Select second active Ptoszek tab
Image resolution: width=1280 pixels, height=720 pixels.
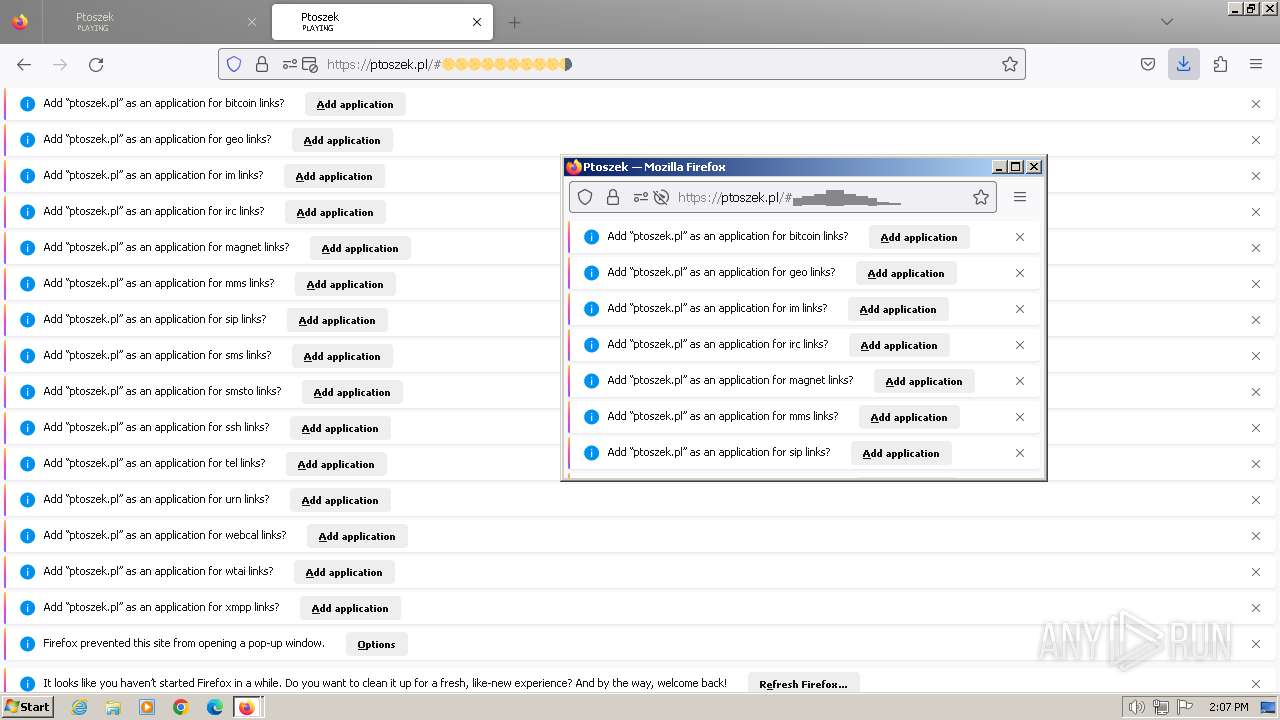point(380,22)
